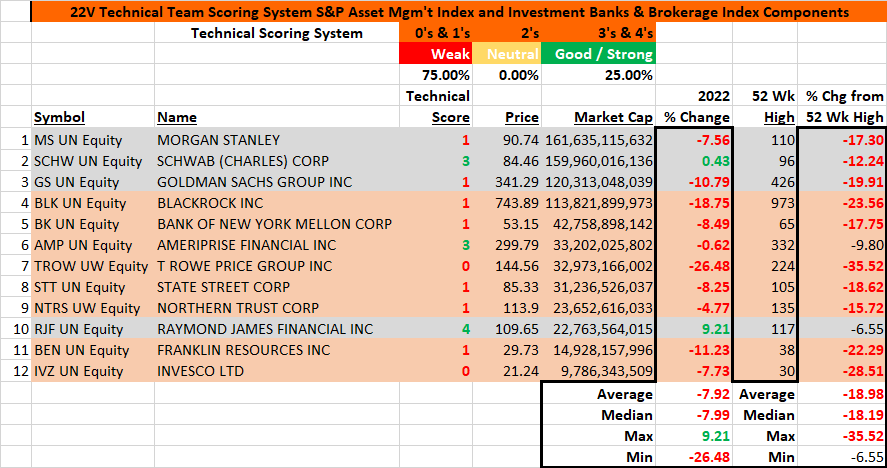Viewport: 887px width, 468px height.
Task: Click 'GOLDMAN SACHS GROUP INC' cell
Action: 277,182
